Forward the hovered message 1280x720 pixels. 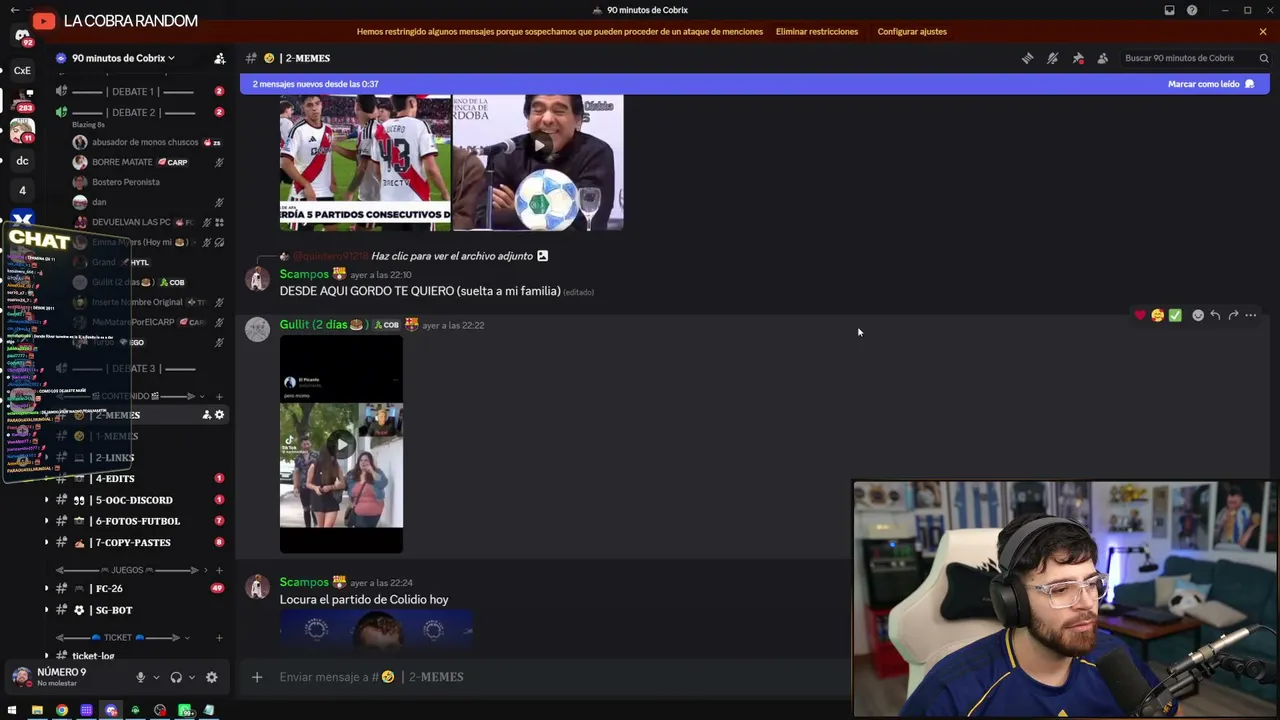[x=1233, y=315]
